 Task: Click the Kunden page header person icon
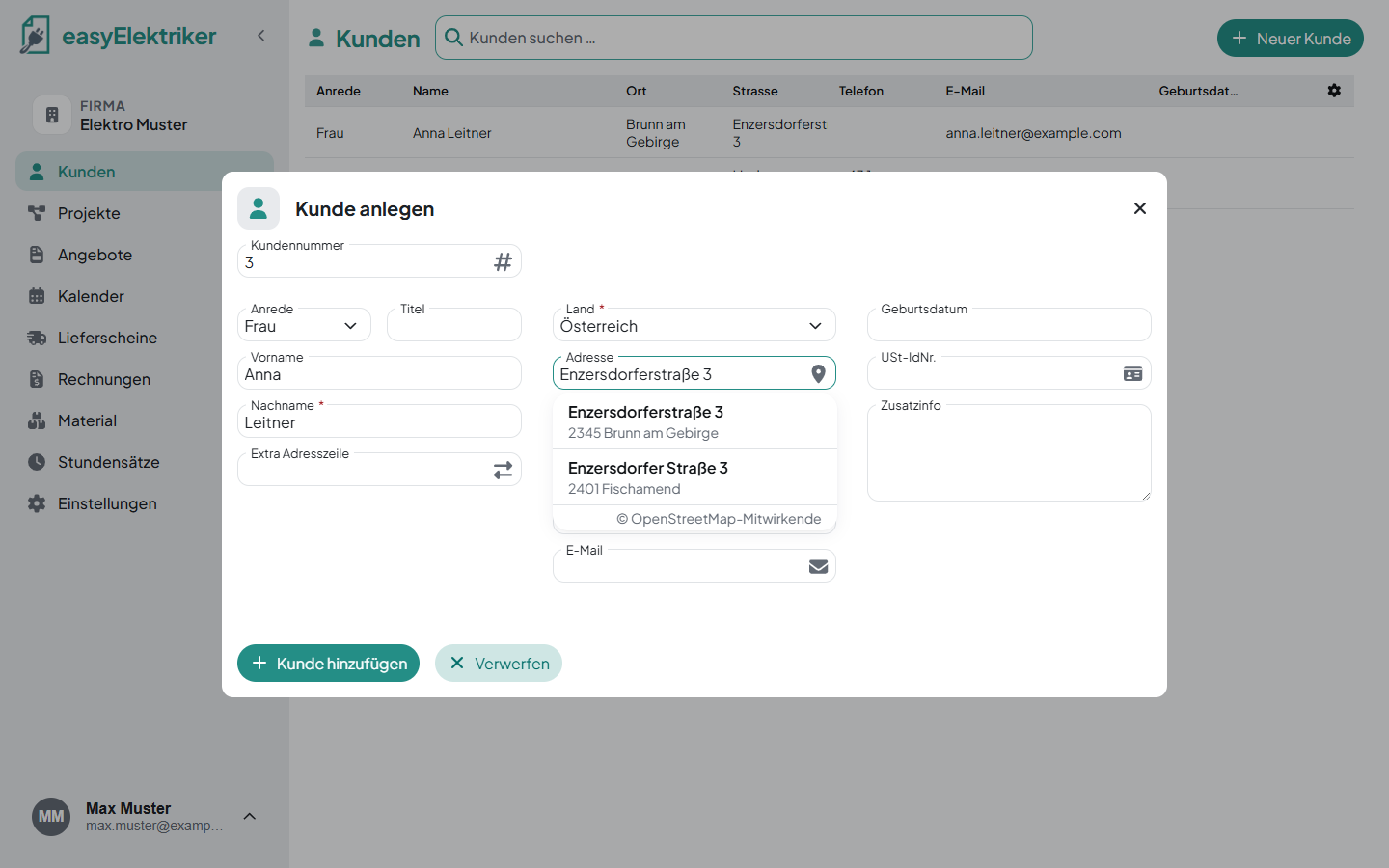pyautogui.click(x=316, y=39)
